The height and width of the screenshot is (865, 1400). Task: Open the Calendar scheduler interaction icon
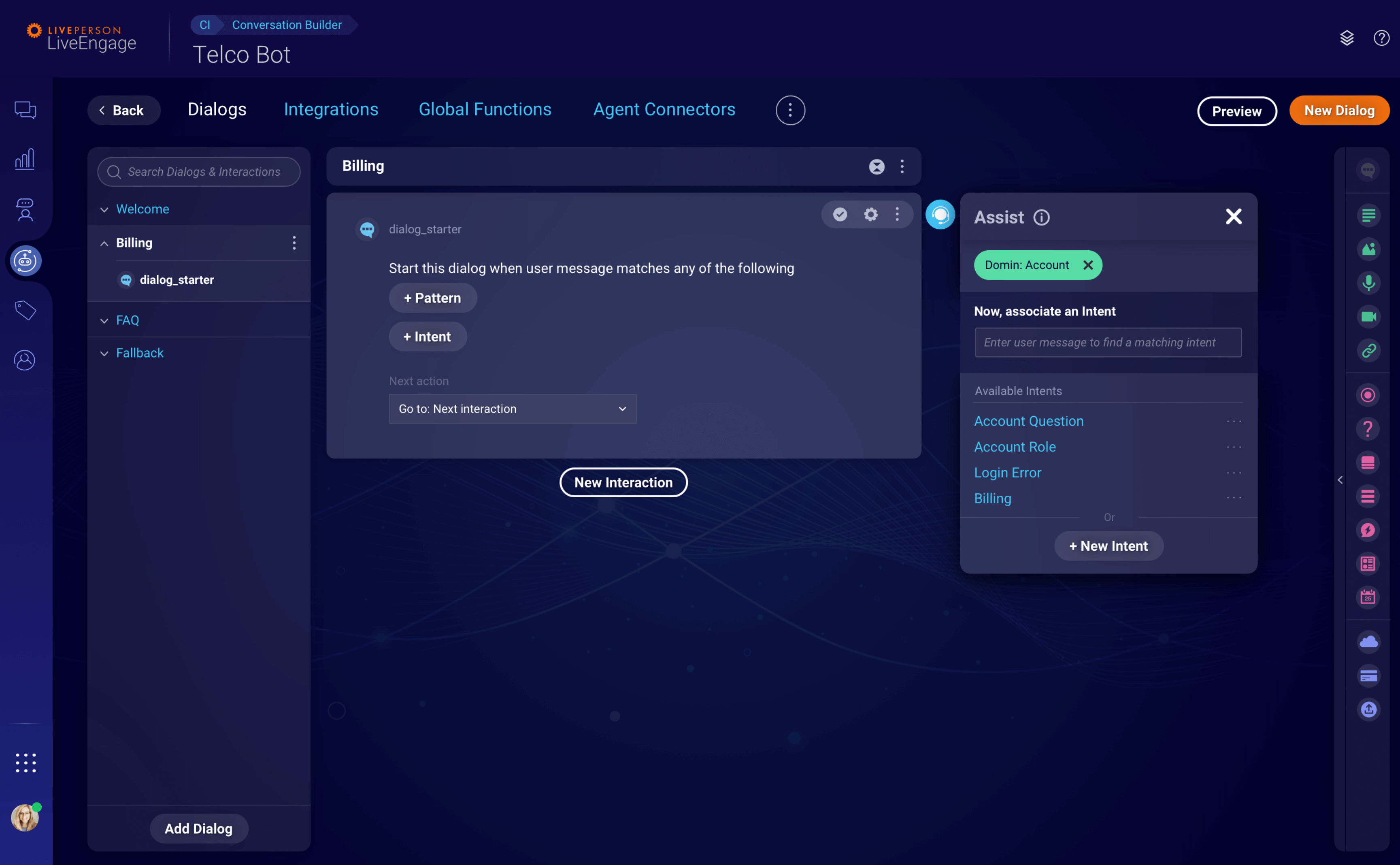[x=1368, y=597]
